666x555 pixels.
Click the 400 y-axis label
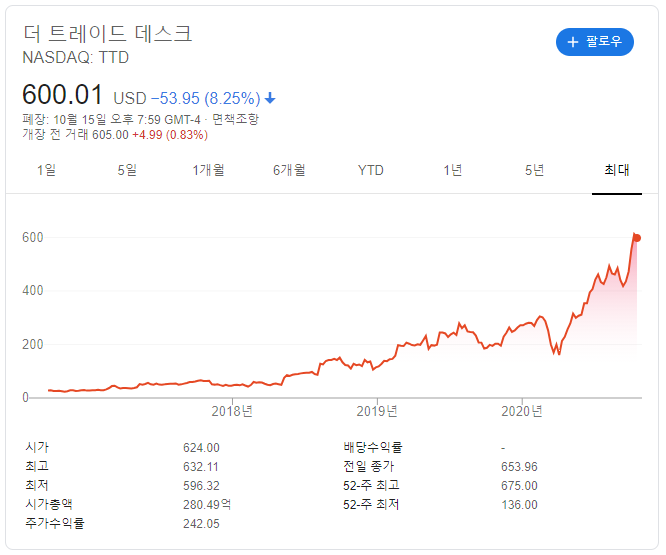point(33,290)
